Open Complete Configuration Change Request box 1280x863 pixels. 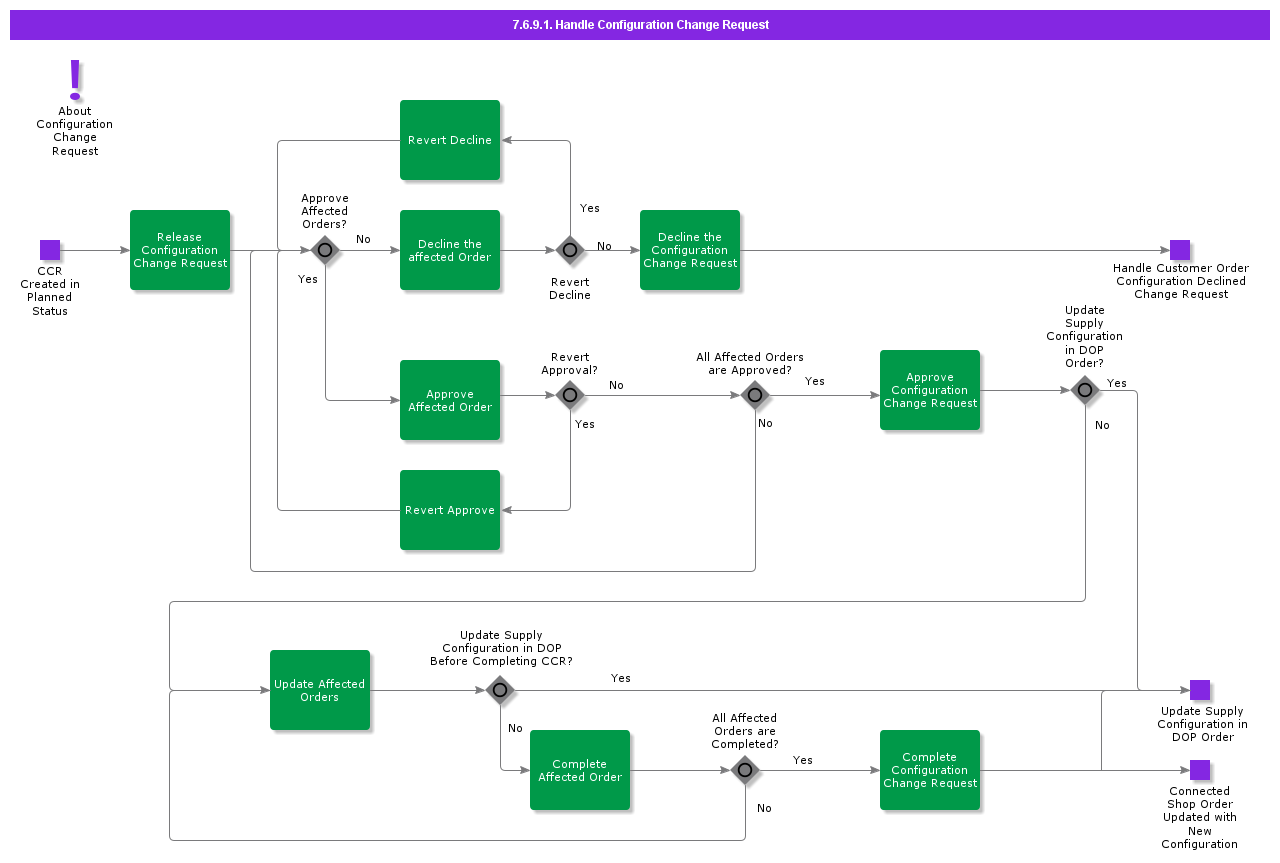click(930, 770)
